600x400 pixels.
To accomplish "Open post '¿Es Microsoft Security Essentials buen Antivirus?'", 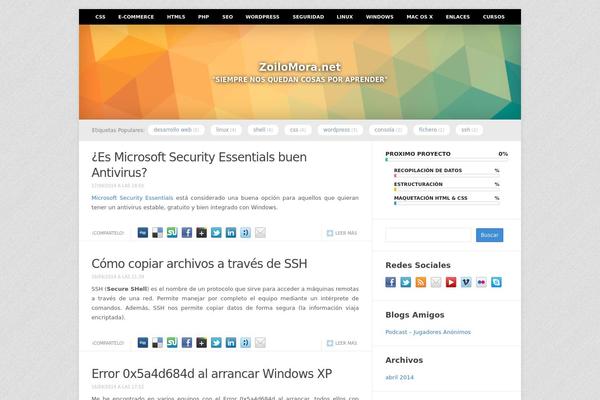I will point(199,165).
